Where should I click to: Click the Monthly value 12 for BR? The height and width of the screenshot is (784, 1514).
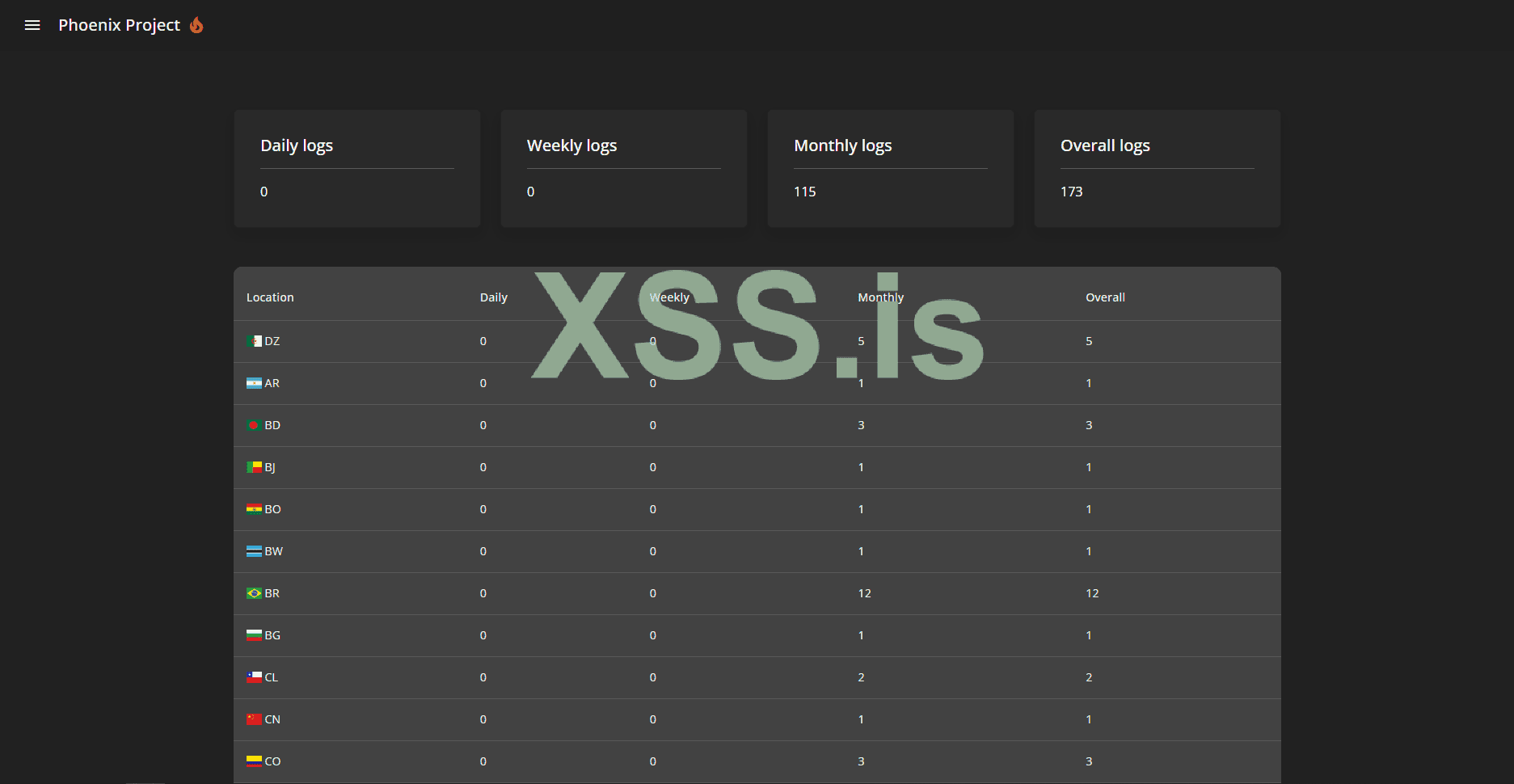[865, 593]
